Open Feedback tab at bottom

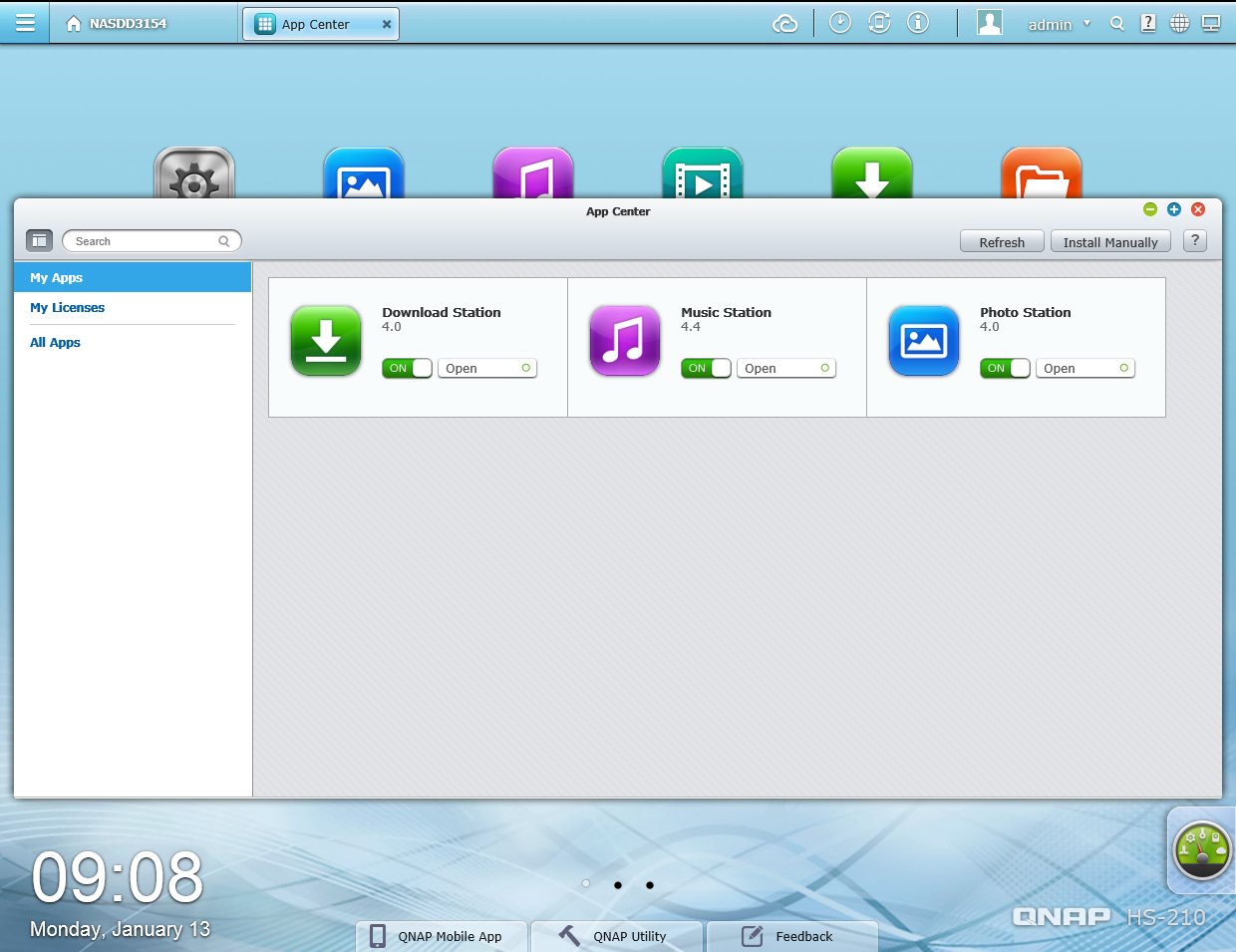tap(792, 936)
